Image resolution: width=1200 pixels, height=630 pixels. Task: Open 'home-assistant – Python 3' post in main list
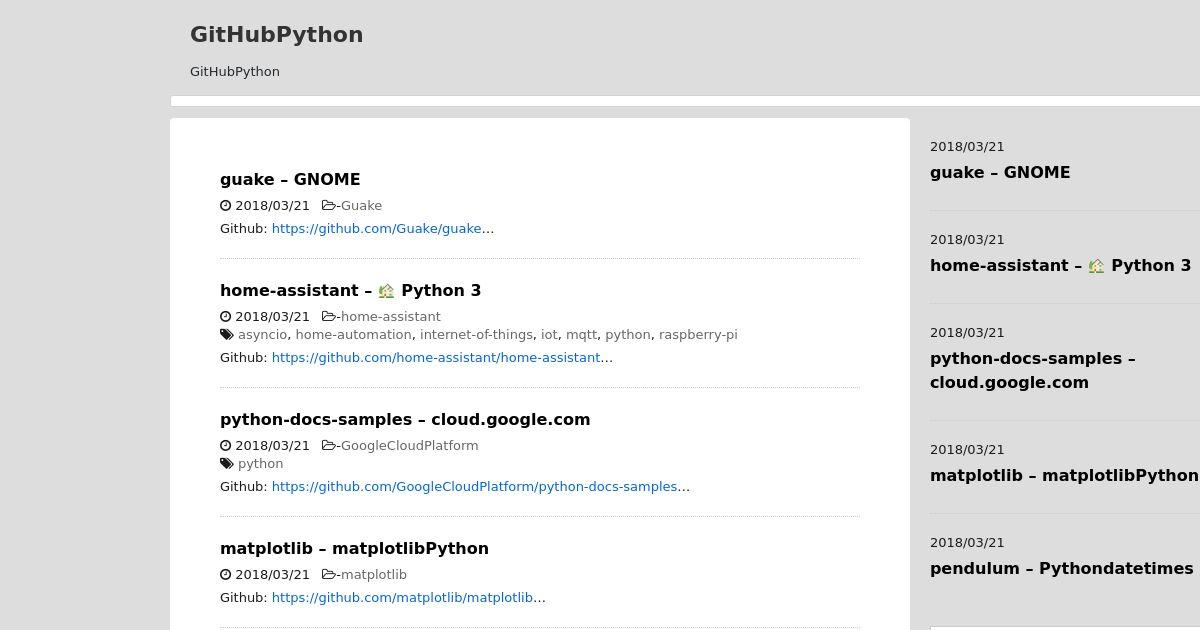point(350,291)
